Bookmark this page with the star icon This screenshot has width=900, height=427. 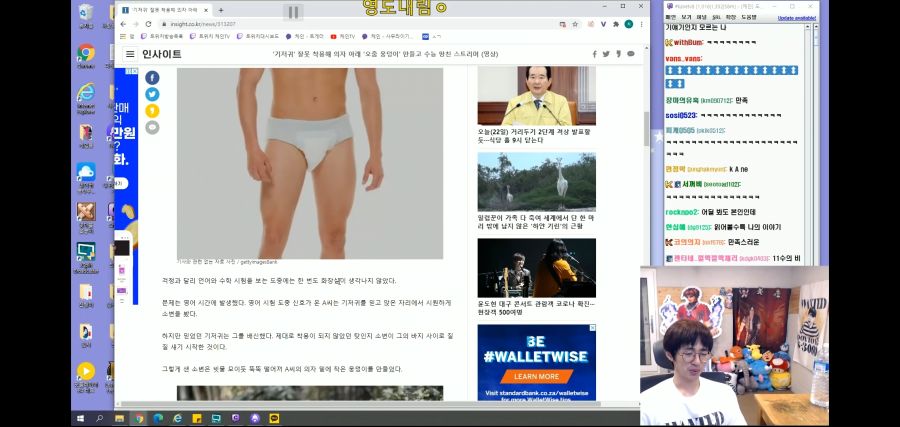(x=575, y=24)
